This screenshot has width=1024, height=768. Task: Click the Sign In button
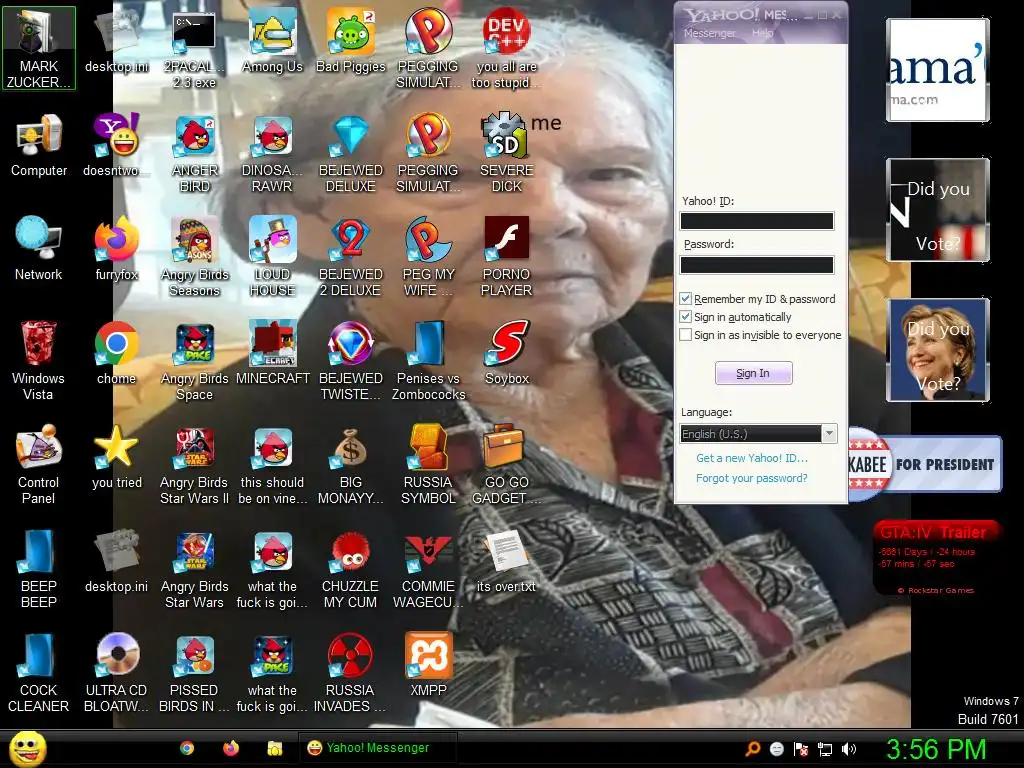point(754,373)
